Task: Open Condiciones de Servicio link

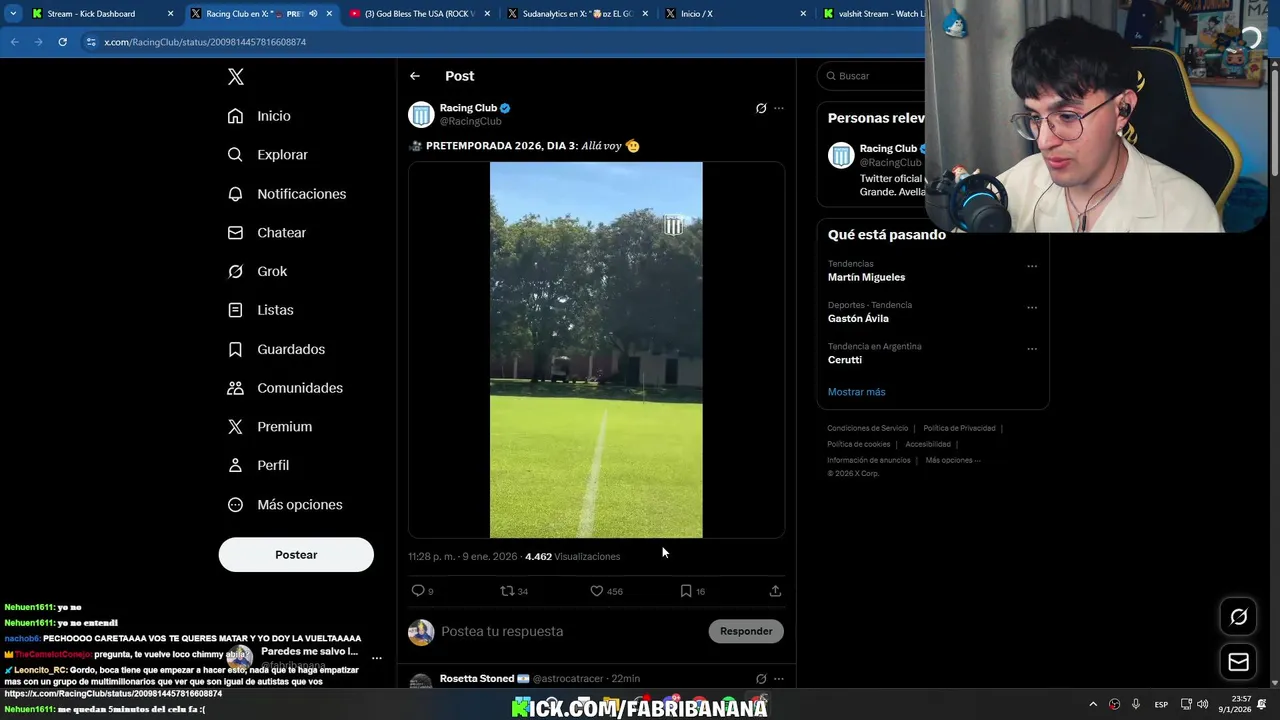Action: 868,428
